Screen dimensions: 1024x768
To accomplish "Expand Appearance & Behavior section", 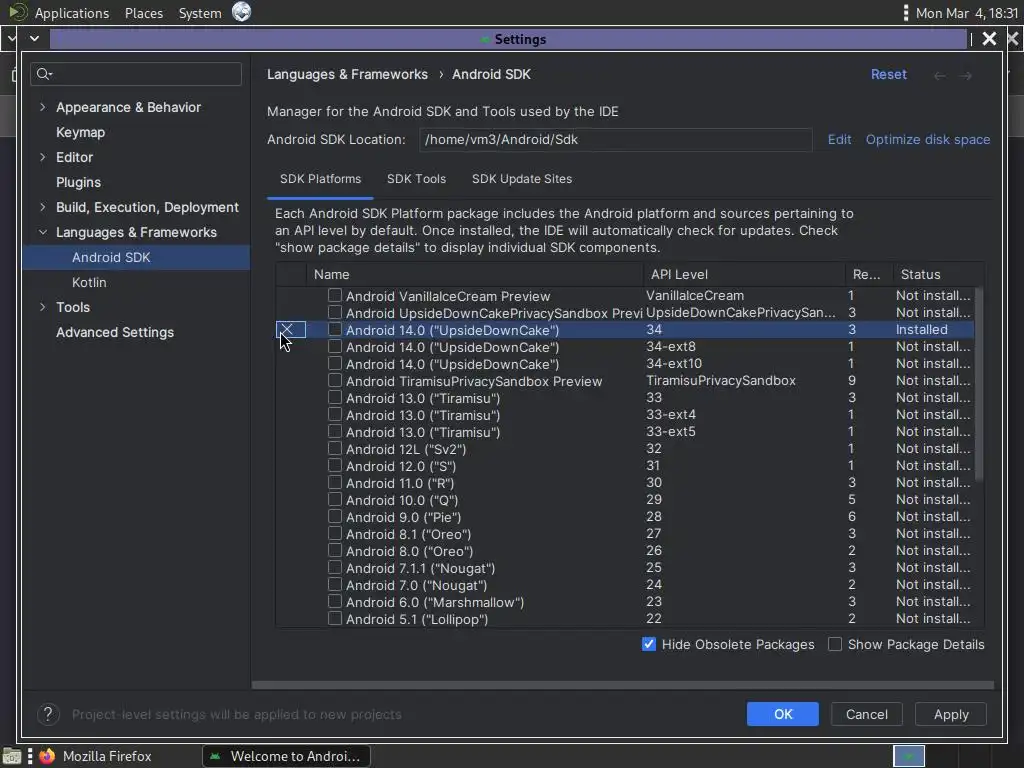I will (42, 106).
